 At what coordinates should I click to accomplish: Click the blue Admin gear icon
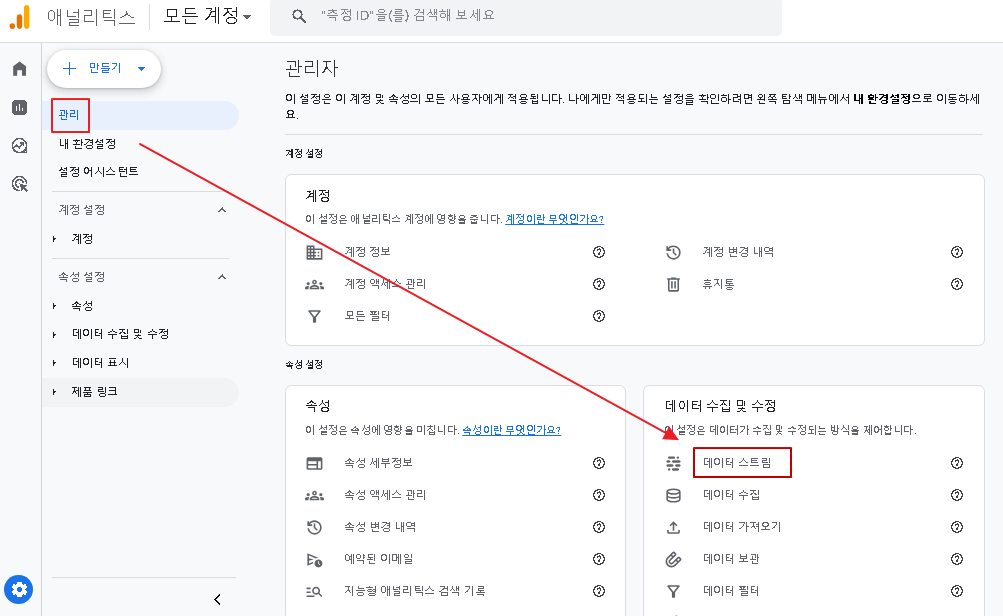[x=19, y=589]
